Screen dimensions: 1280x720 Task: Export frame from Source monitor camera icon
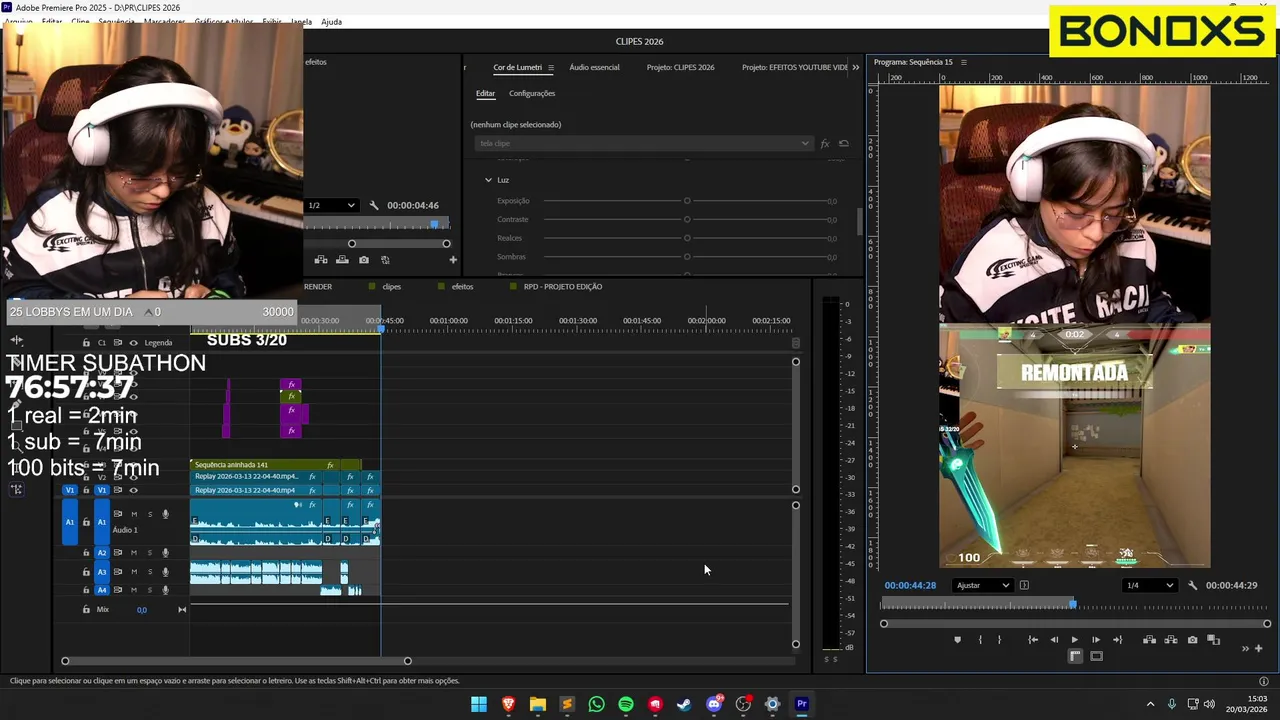click(363, 260)
